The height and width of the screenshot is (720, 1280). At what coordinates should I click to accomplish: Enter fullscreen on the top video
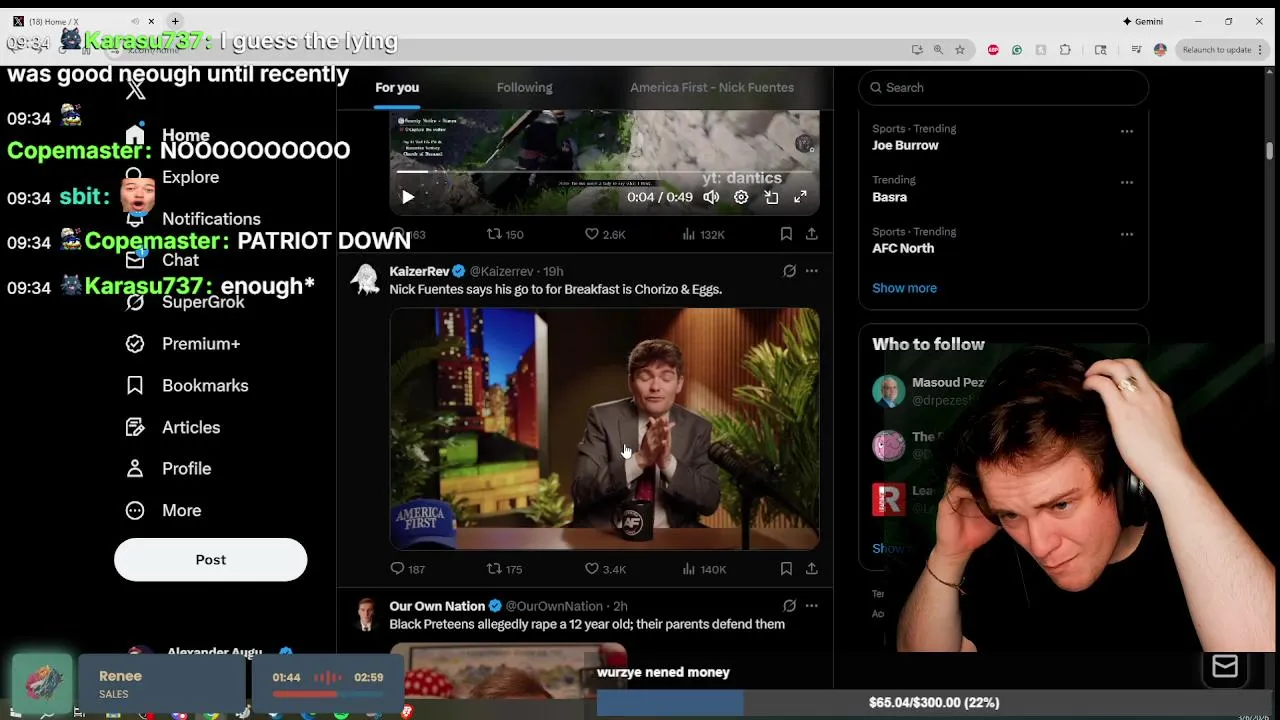point(800,197)
